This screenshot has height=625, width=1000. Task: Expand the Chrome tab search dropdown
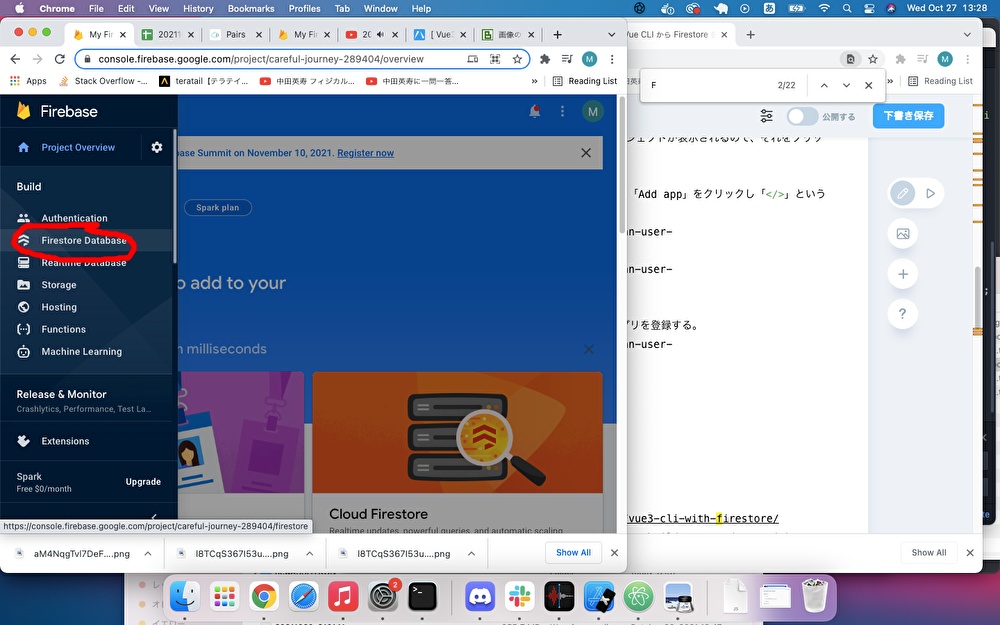pyautogui.click(x=611, y=34)
